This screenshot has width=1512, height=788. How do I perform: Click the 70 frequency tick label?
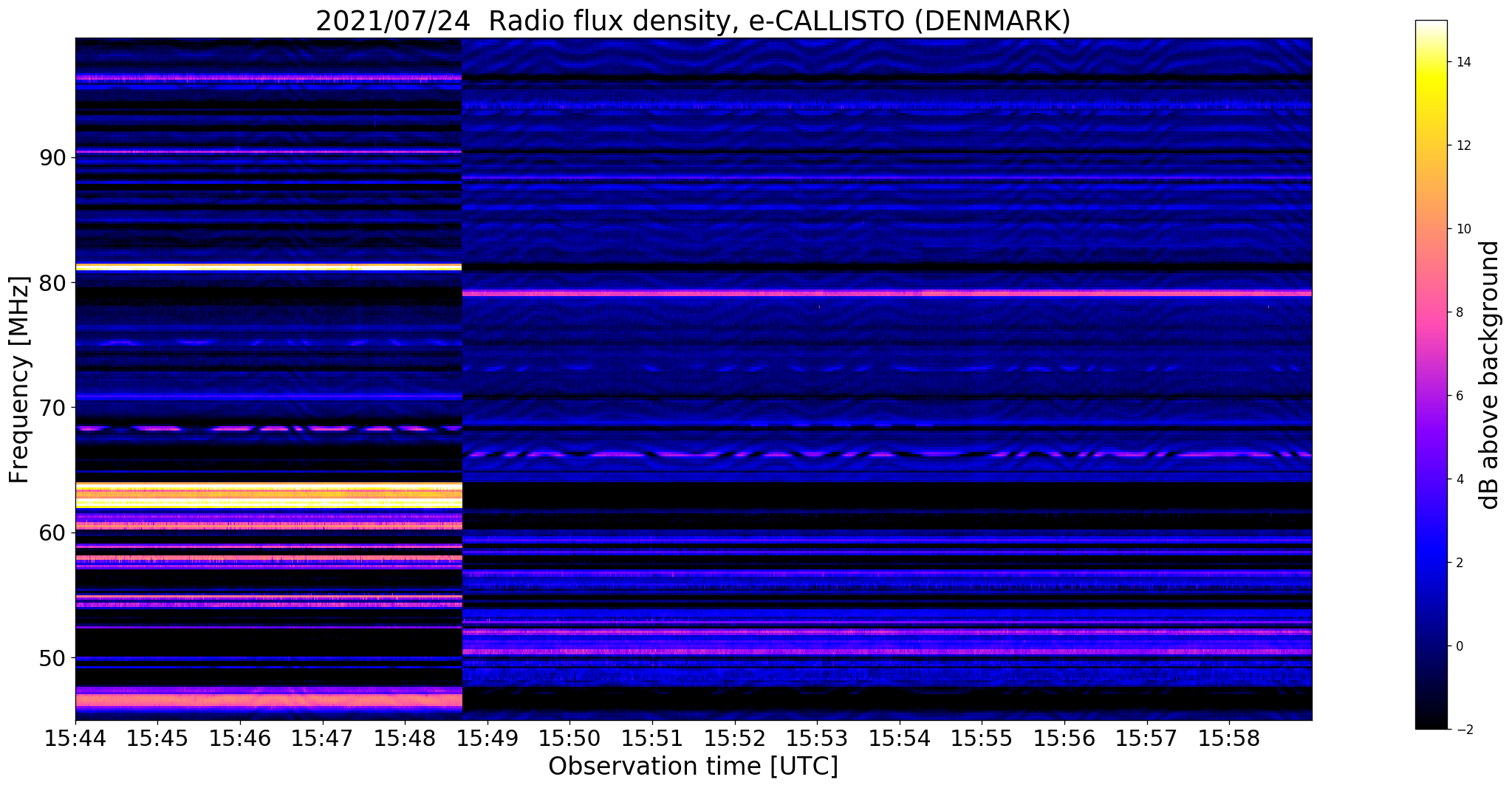pyautogui.click(x=53, y=408)
